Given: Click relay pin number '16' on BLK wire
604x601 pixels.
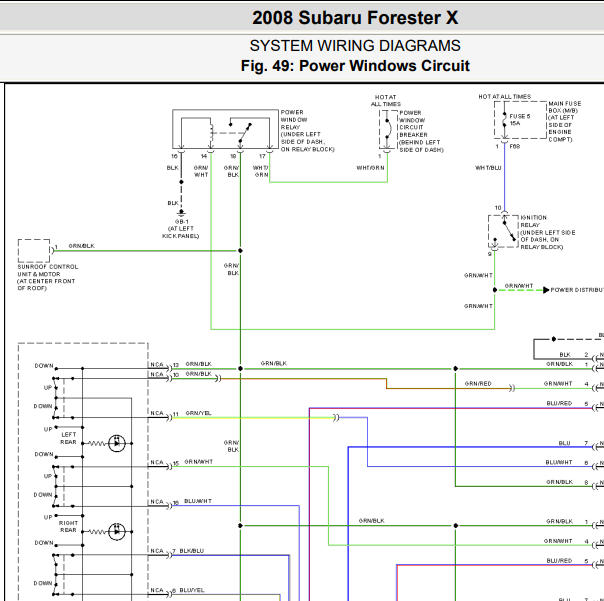Looking at the screenshot, I should pos(174,156).
